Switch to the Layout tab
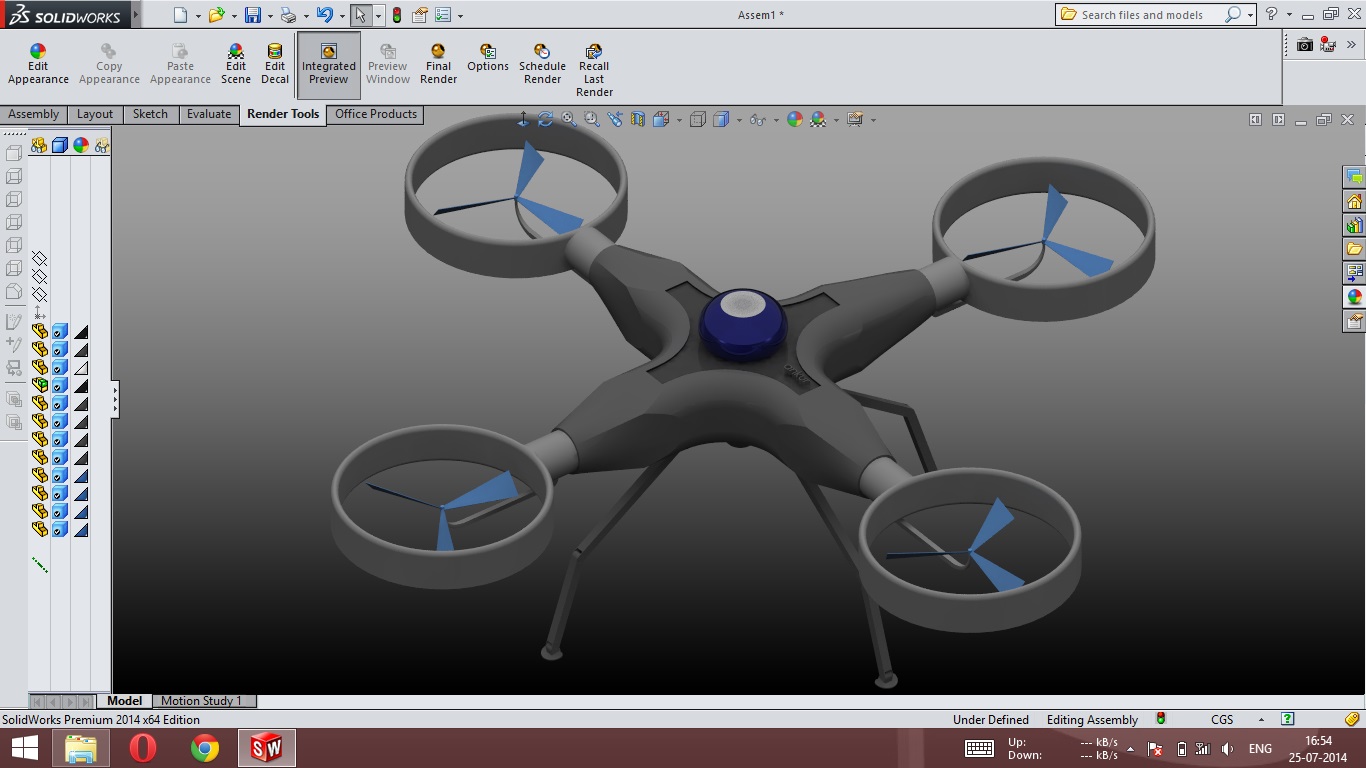 tap(95, 114)
